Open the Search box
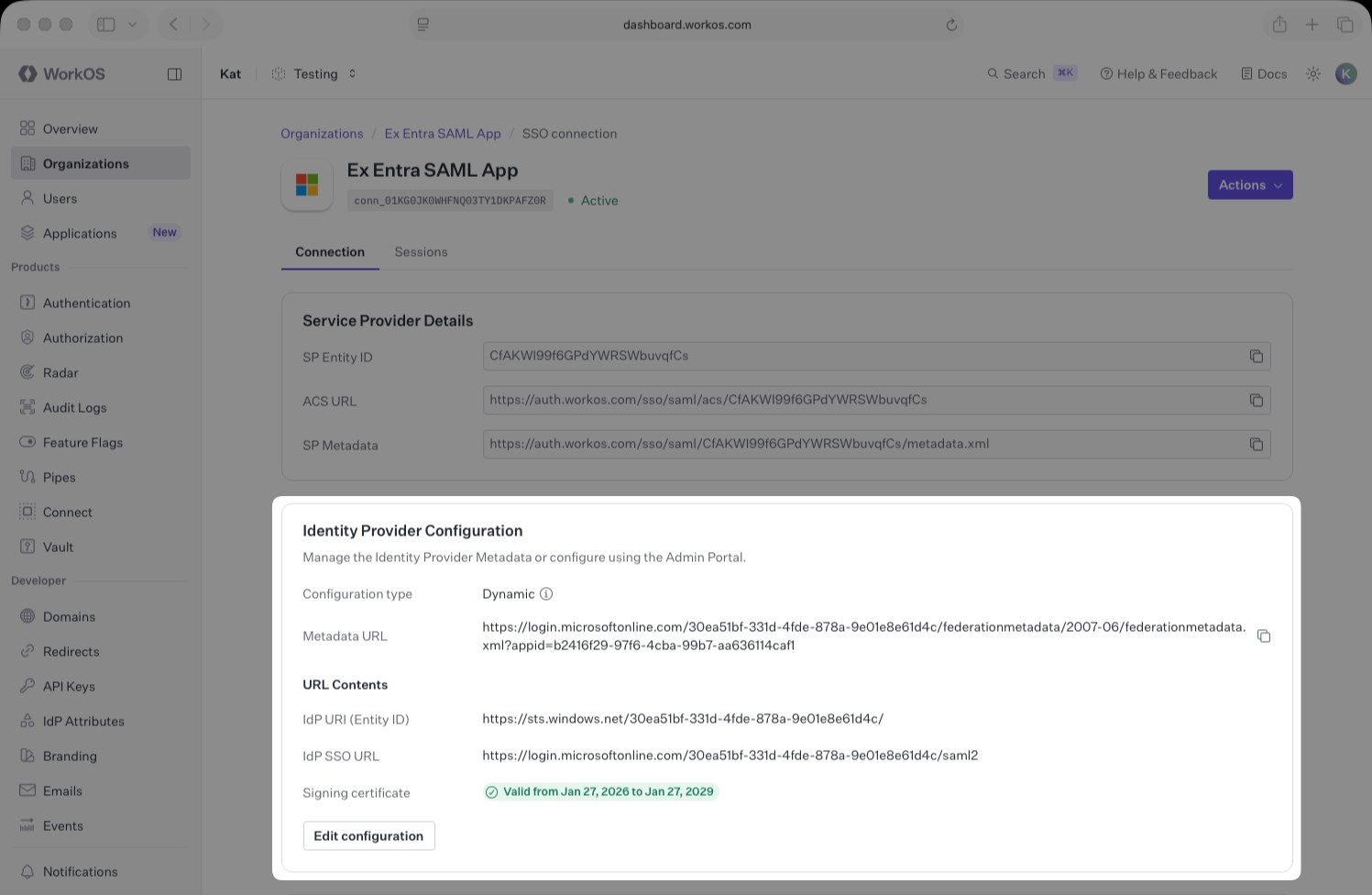1372x895 pixels. pos(1032,74)
